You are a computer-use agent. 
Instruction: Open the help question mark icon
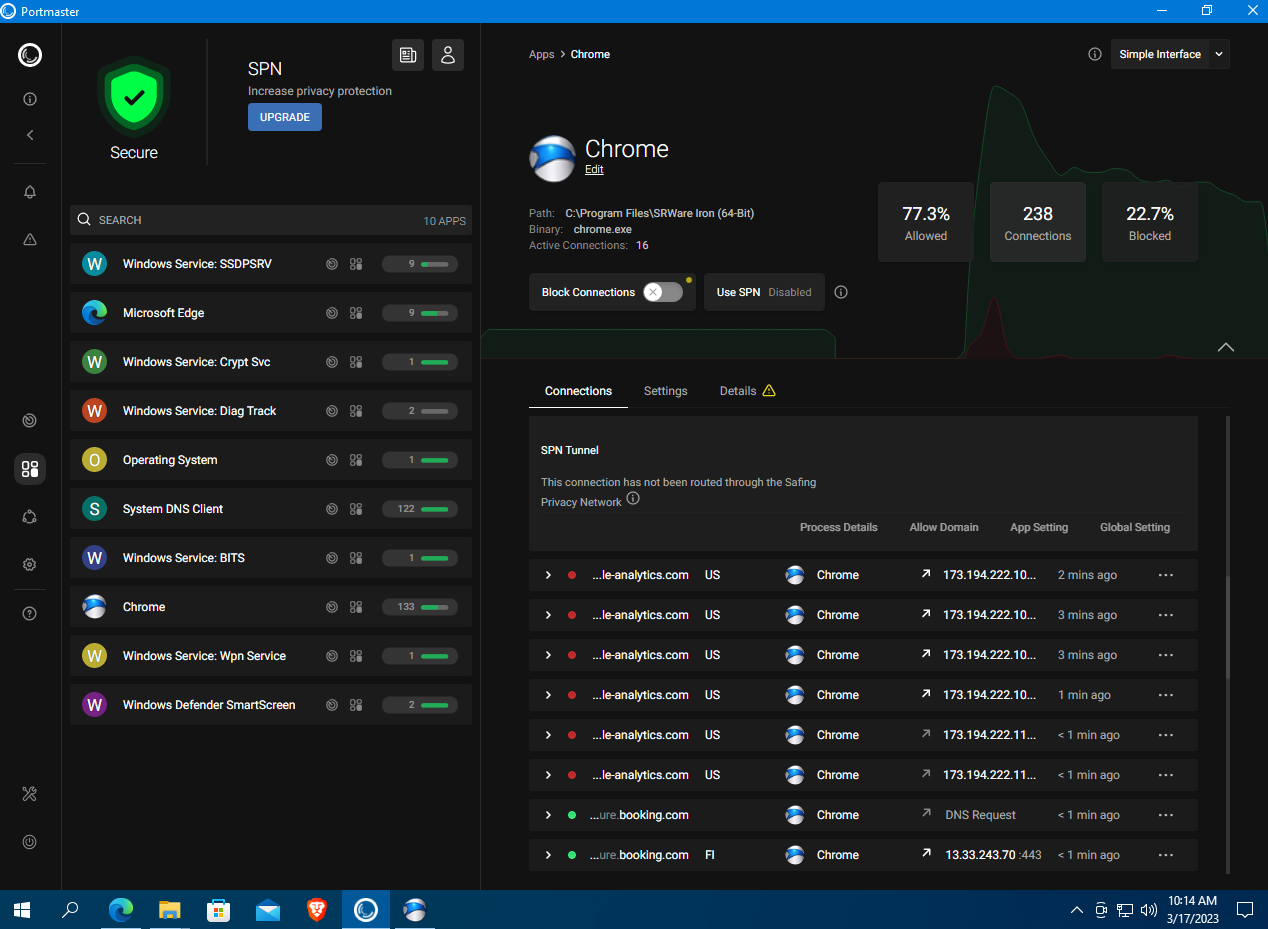[x=30, y=613]
